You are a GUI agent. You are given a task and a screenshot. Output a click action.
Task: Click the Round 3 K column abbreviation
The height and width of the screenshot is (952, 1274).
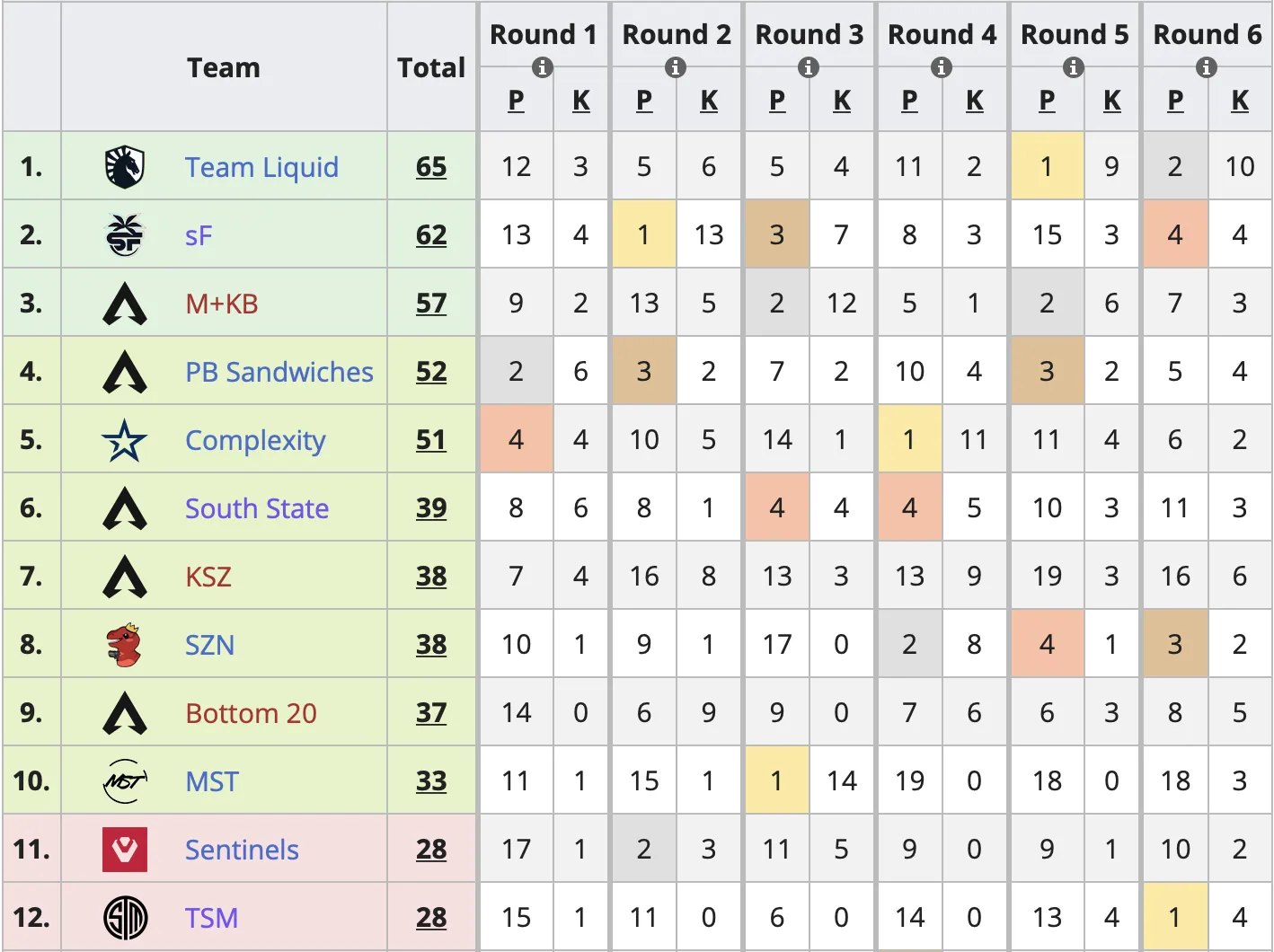[842, 101]
